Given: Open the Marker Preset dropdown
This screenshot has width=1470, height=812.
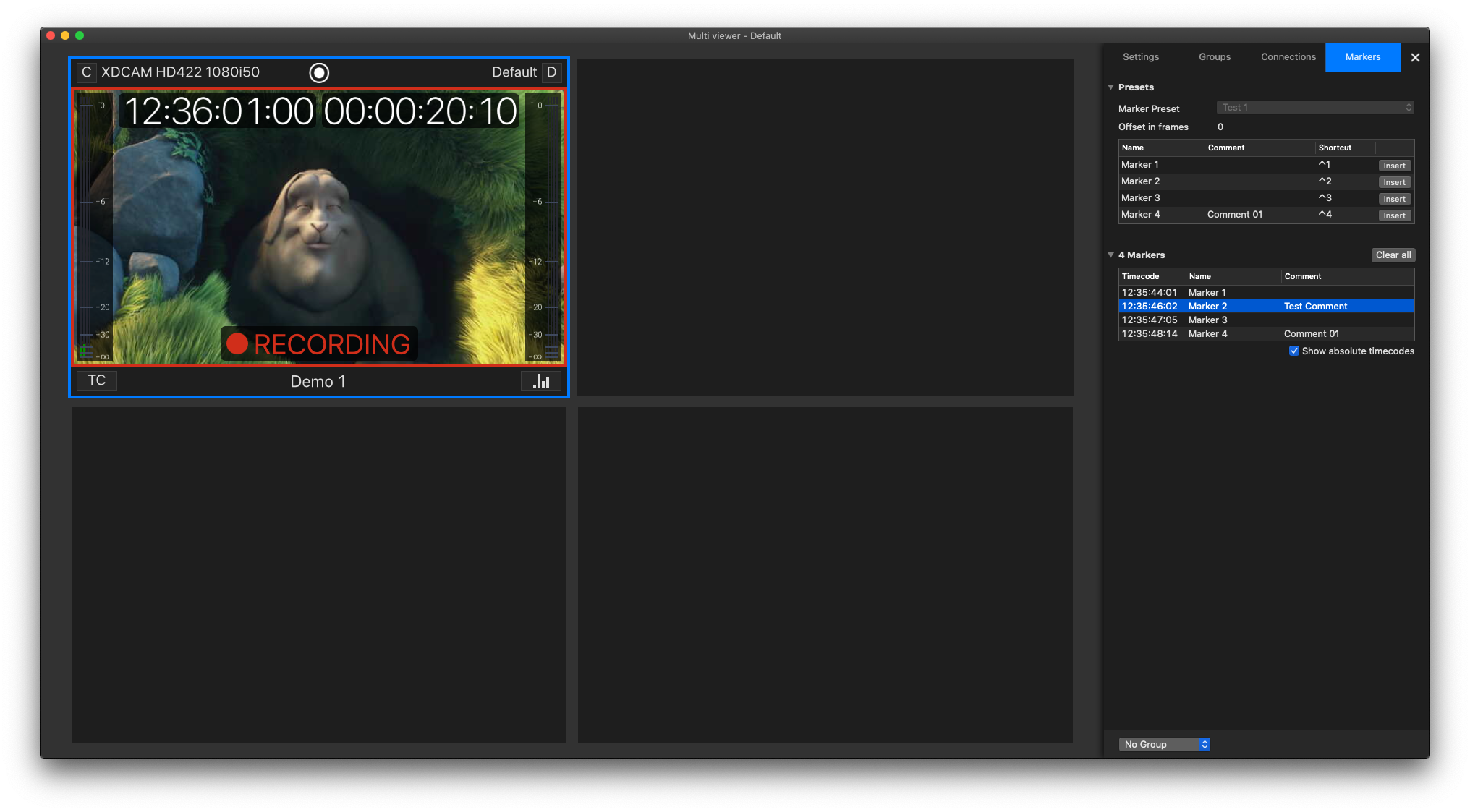Looking at the screenshot, I should coord(1315,108).
